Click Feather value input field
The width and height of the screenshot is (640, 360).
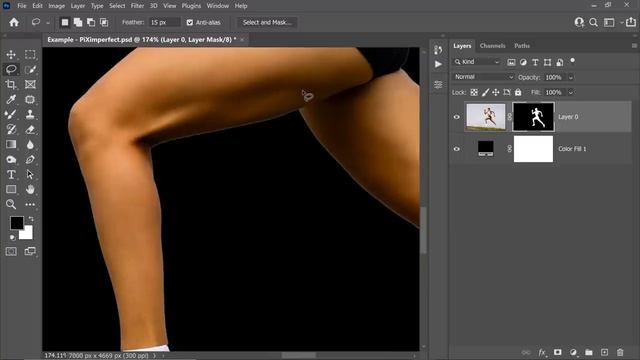click(164, 22)
